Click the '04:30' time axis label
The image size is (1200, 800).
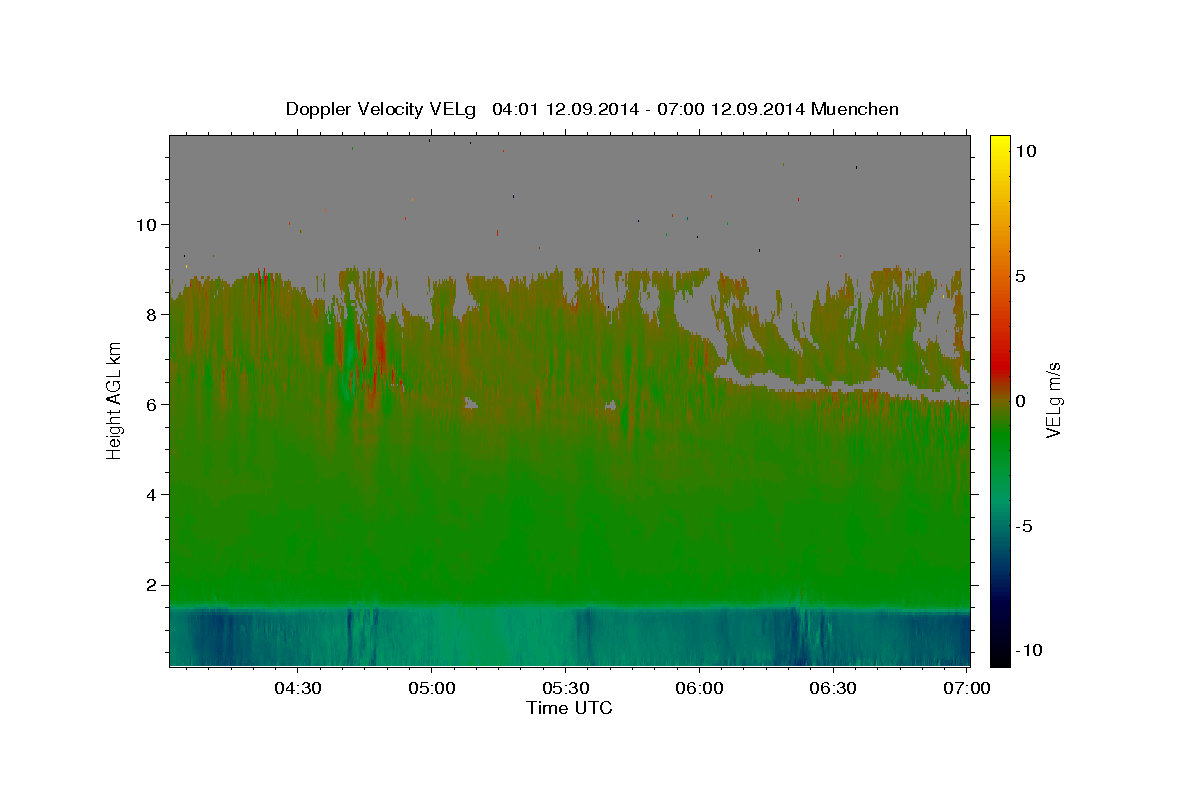(x=298, y=688)
